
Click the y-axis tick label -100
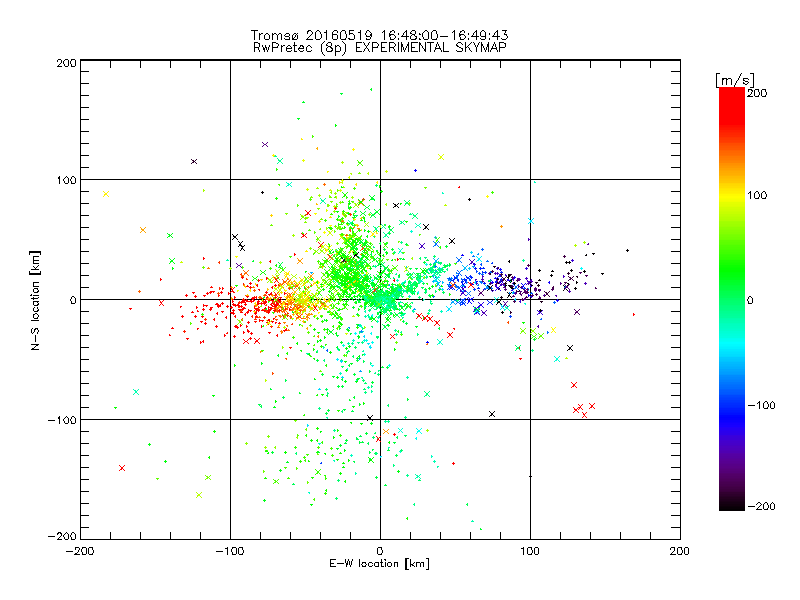[62, 420]
